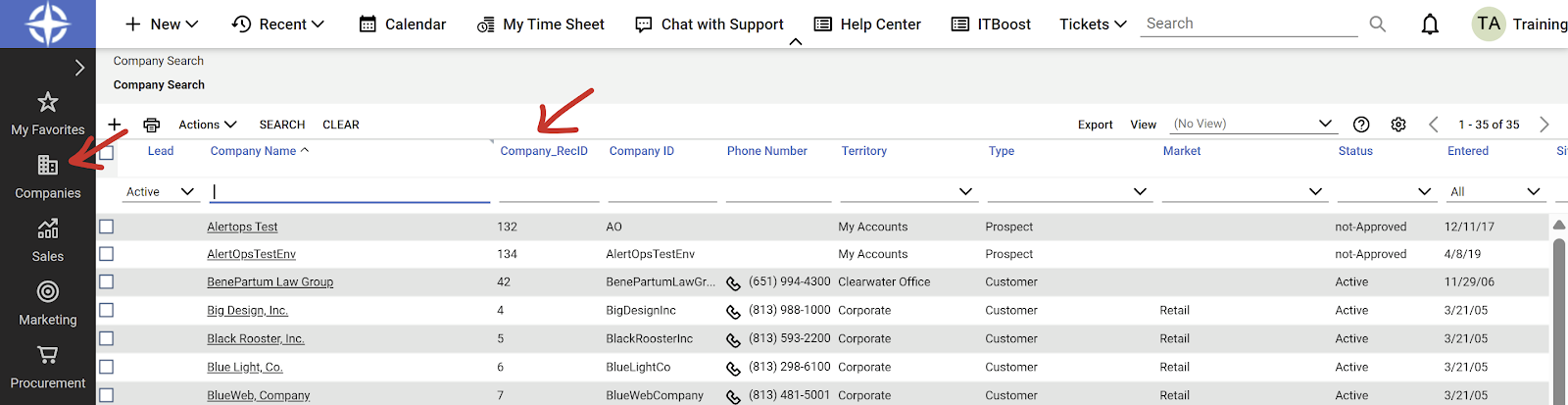Open the Sales module icon

pos(47,229)
